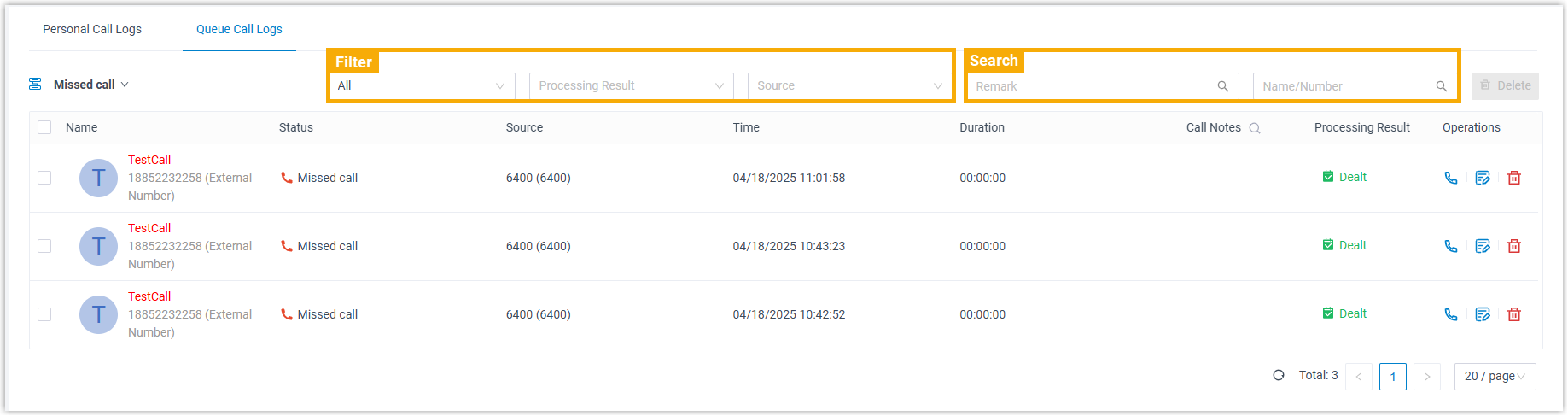Check the 11:01:58 TestCall row
This screenshot has height=416, width=1568.
coord(44,178)
